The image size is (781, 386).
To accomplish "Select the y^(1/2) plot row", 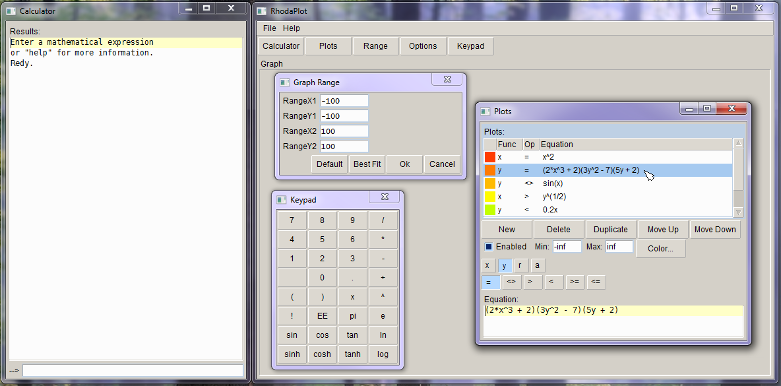I will click(608, 197).
